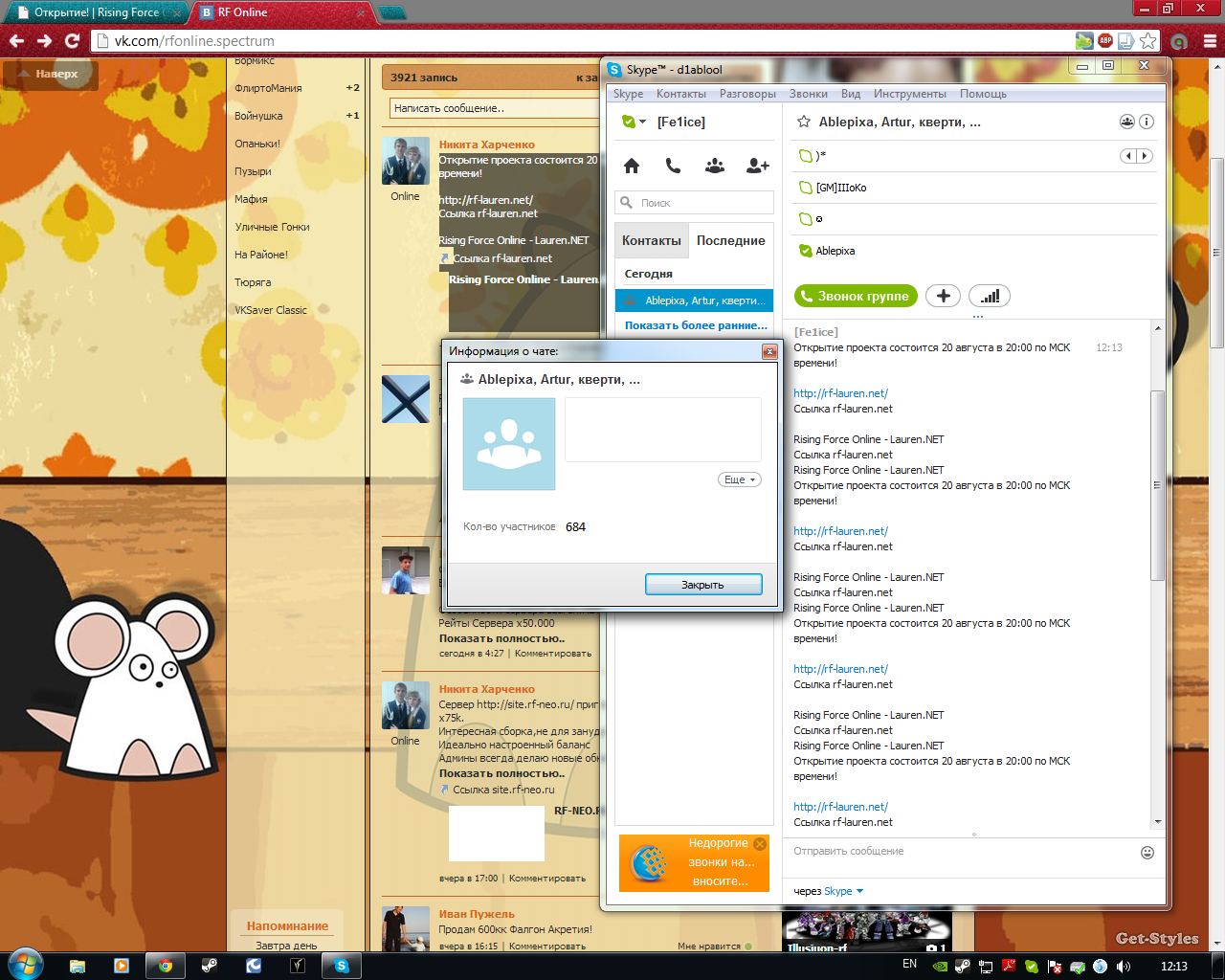Switch to the 'Открытие! | Rising Force' browser tab

tap(96, 12)
